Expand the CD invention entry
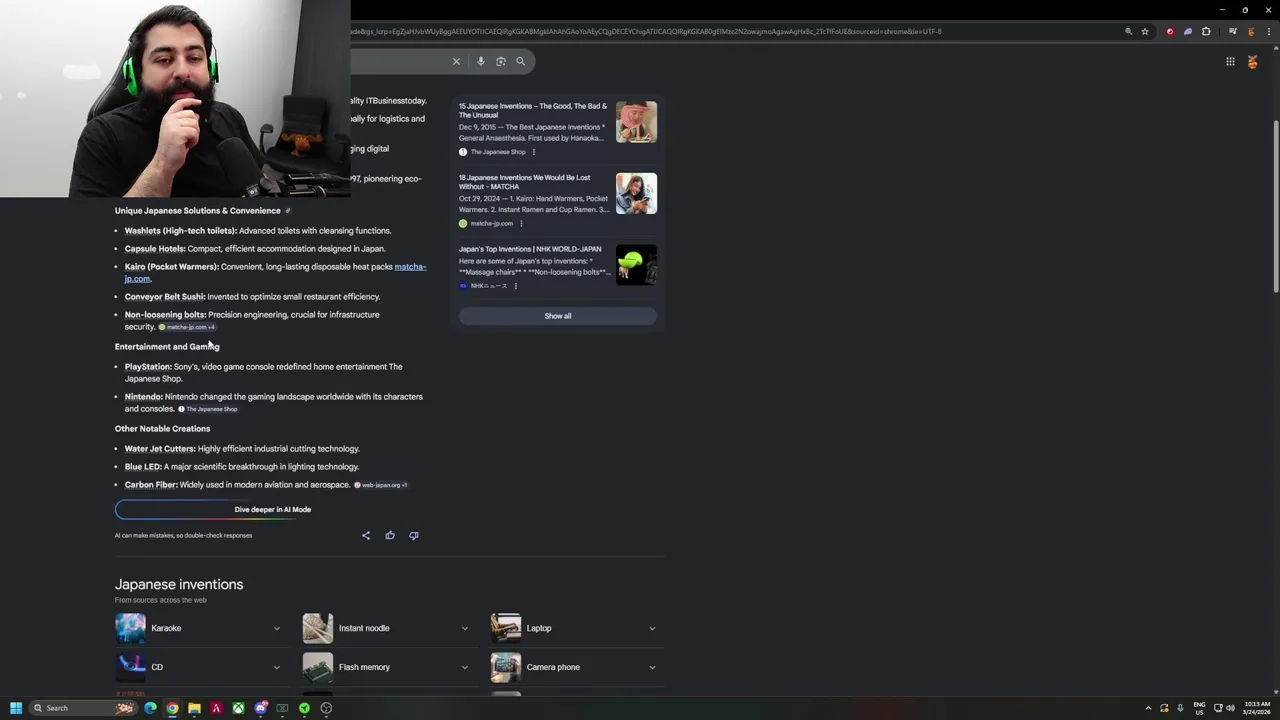 click(x=277, y=667)
